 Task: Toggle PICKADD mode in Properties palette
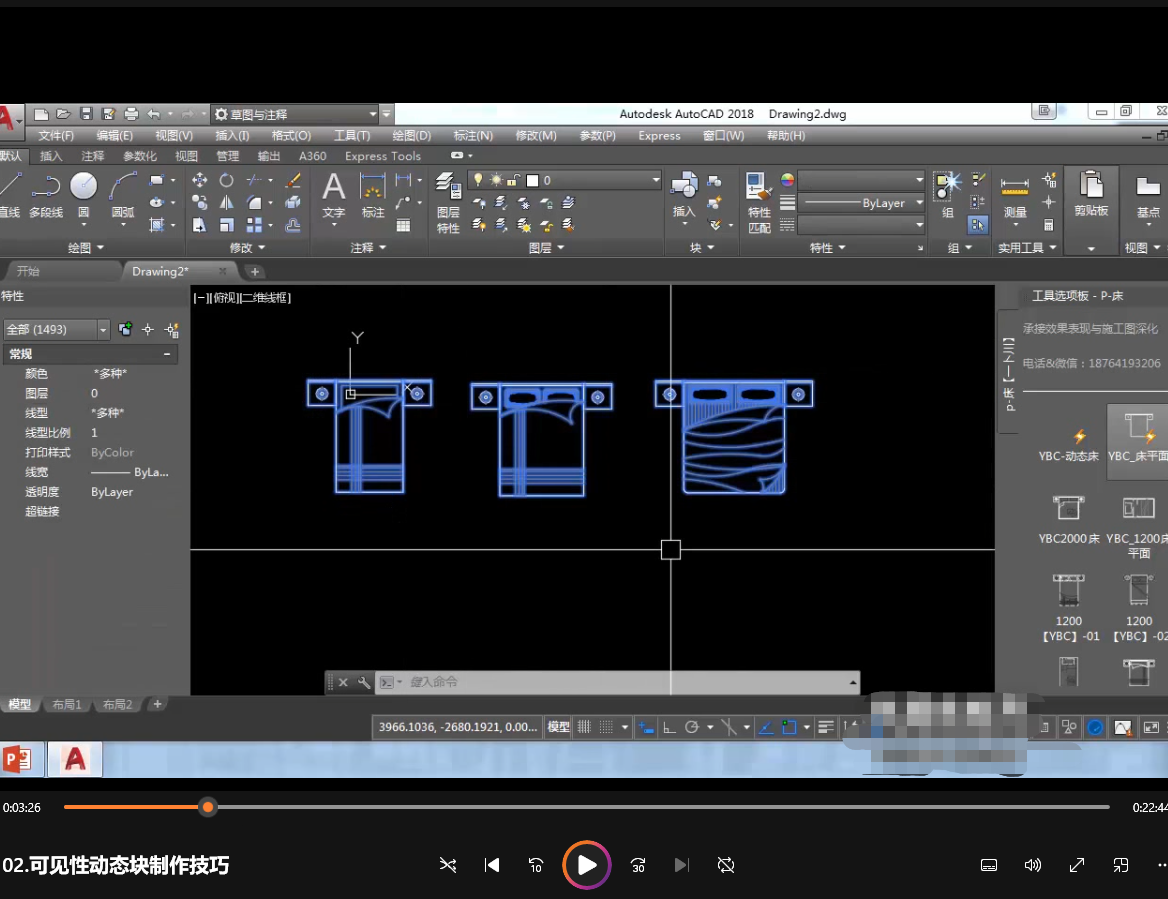[x=125, y=329]
